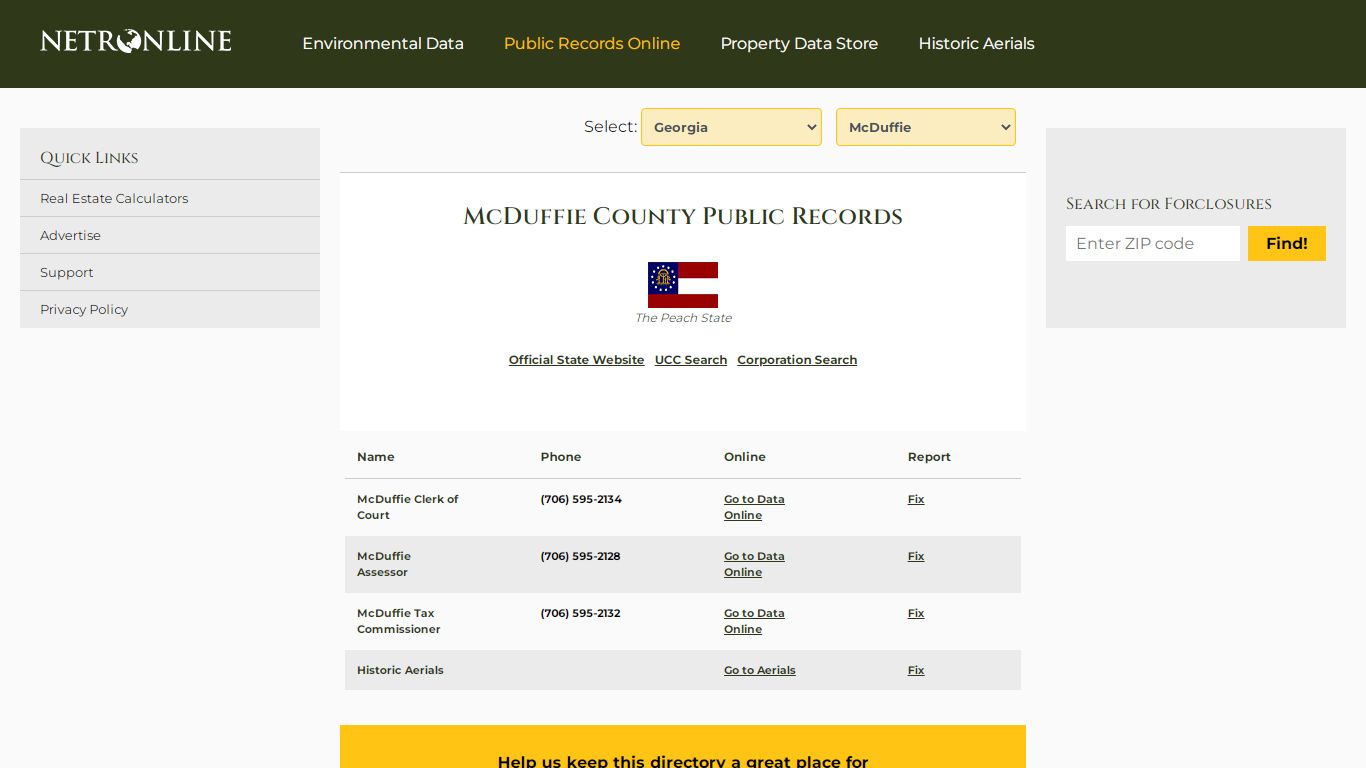1366x768 pixels.
Task: Click the Enter ZIP code field
Action: (1153, 243)
